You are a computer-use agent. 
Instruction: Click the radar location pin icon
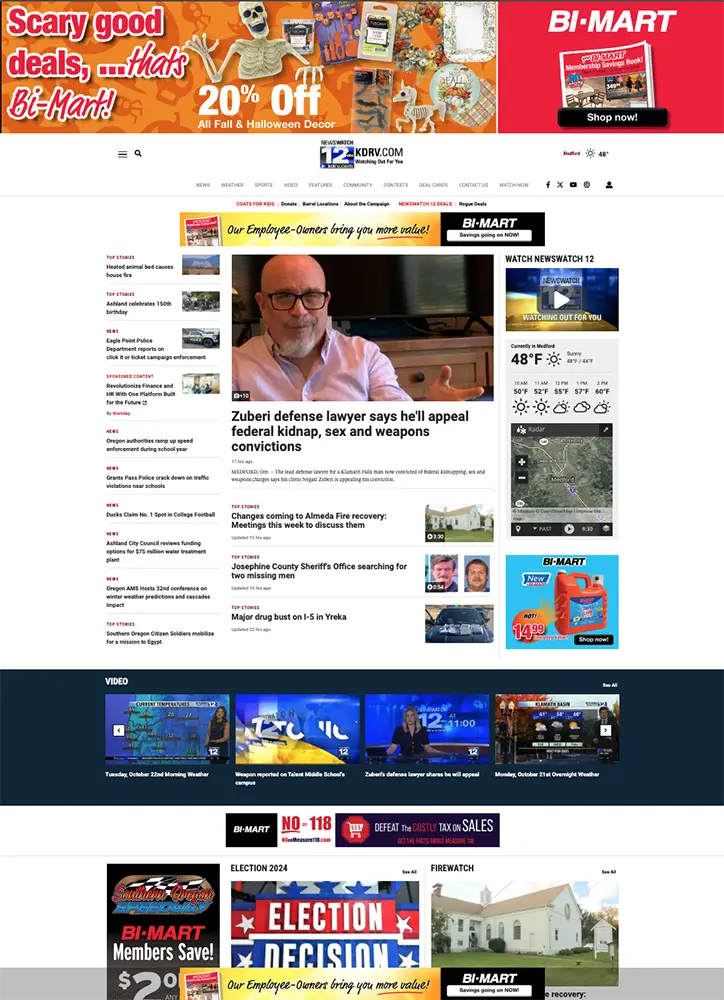518,529
